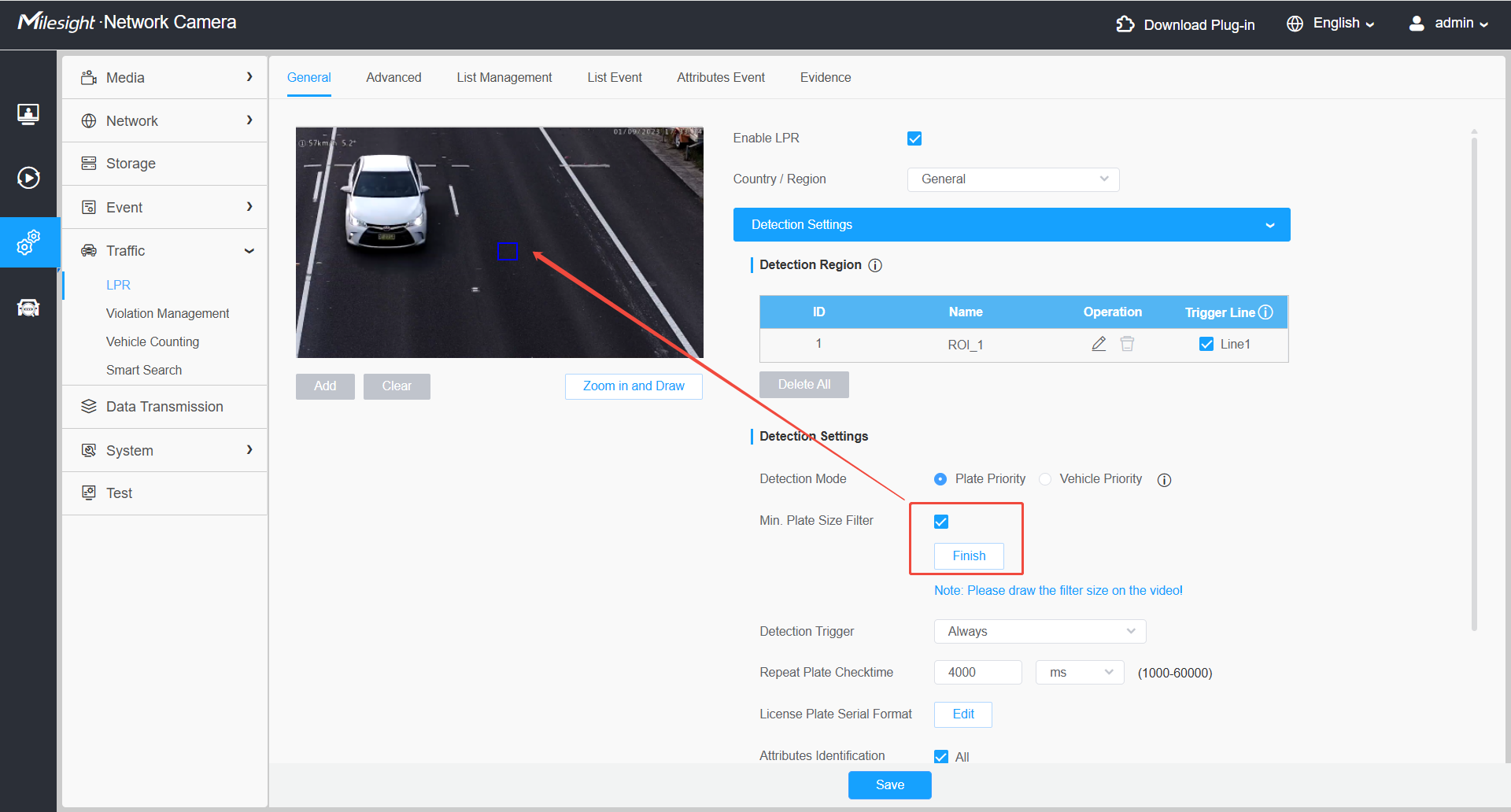Viewport: 1511px width, 812px height.
Task: Toggle the Enable LPR checkbox
Action: 914,138
